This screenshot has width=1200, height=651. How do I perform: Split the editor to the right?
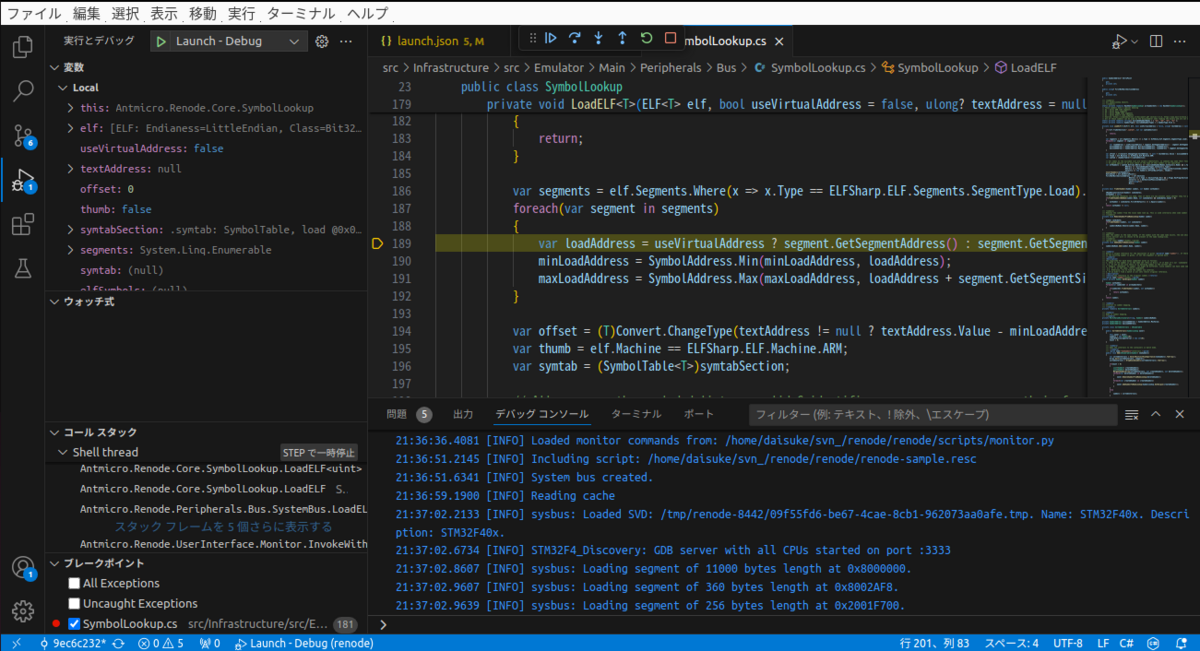tap(1156, 41)
